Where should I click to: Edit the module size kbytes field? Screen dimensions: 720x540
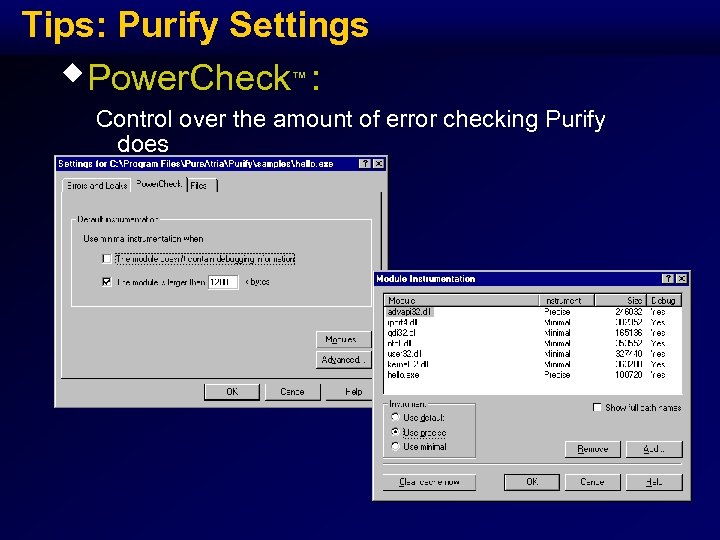223,282
